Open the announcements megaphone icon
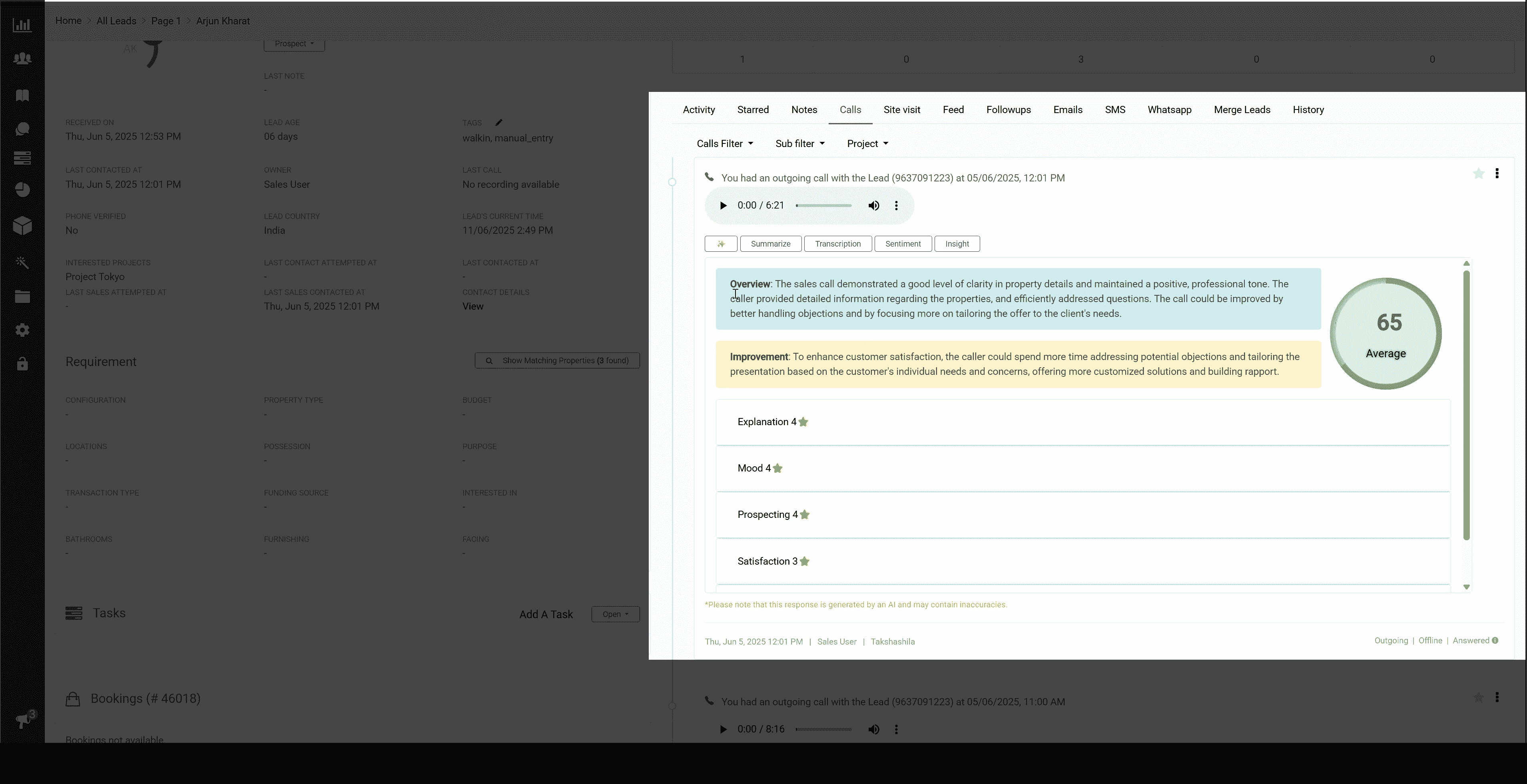The height and width of the screenshot is (784, 1527). click(x=23, y=720)
